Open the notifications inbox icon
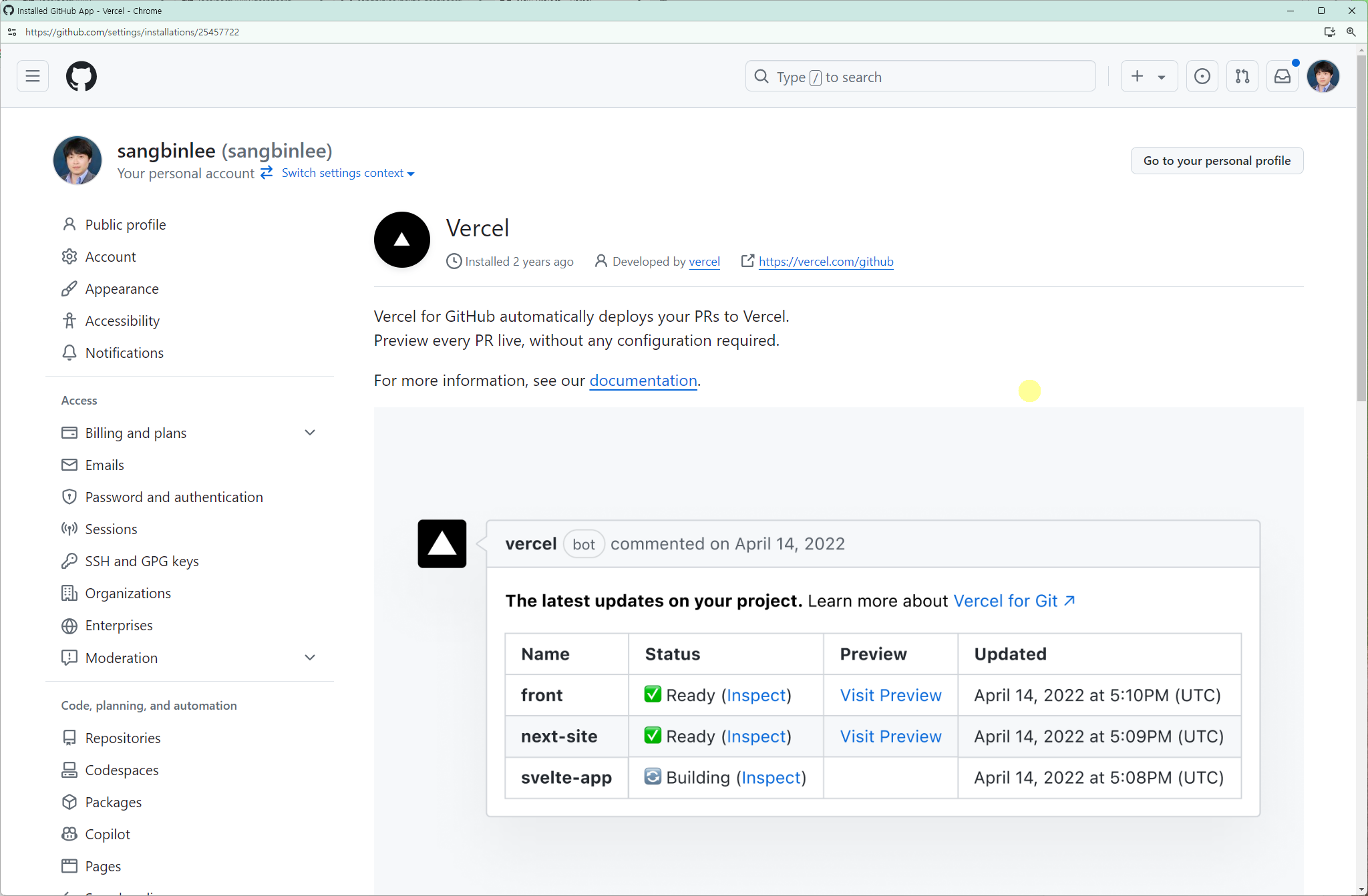 1282,76
